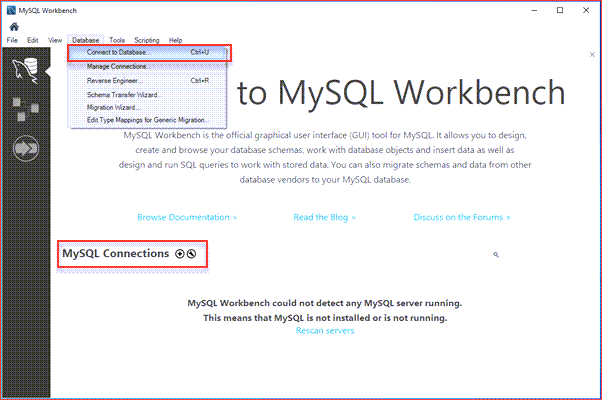Expand the Scripting menu

146,40
